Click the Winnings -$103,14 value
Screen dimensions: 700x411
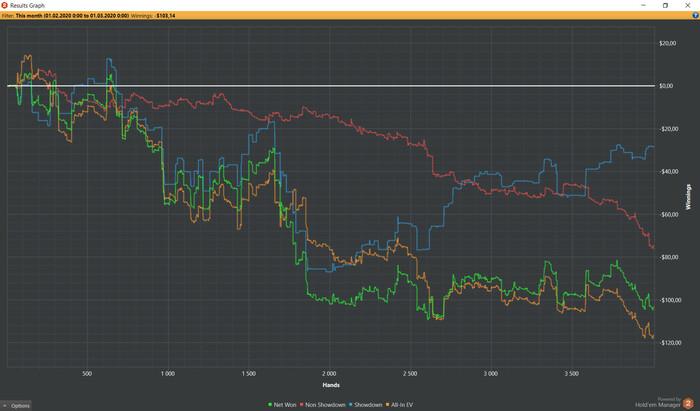coord(165,16)
